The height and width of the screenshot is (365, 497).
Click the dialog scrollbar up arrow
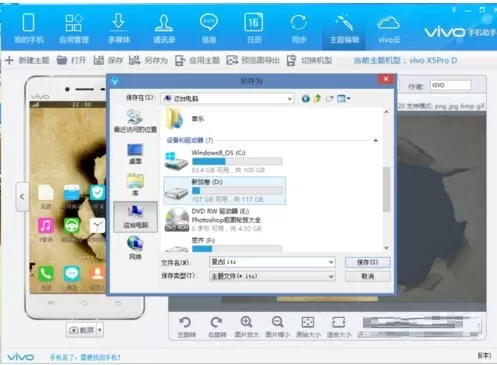pyautogui.click(x=386, y=112)
